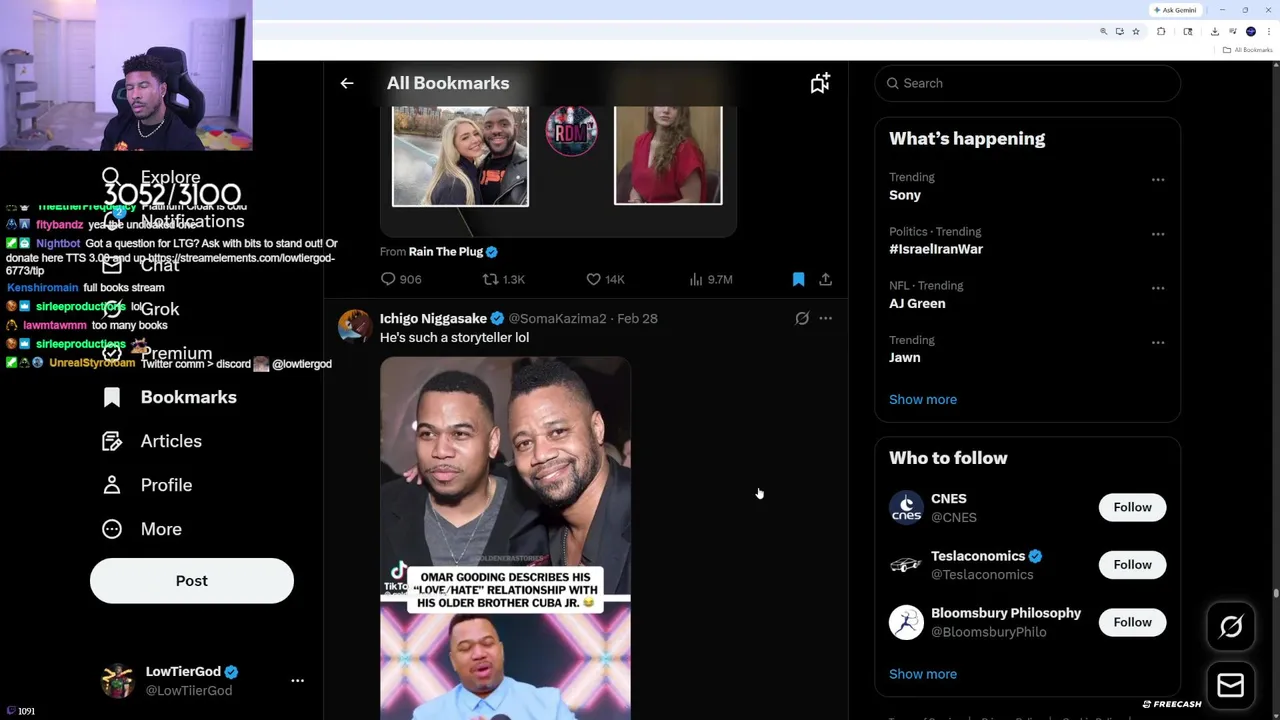Open the More menu in sidebar

tap(141, 529)
